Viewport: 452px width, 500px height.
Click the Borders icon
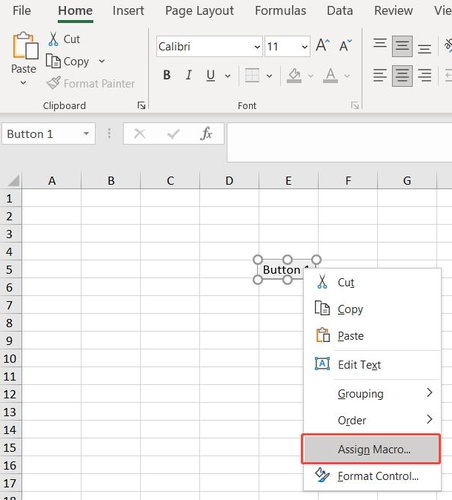click(x=252, y=75)
